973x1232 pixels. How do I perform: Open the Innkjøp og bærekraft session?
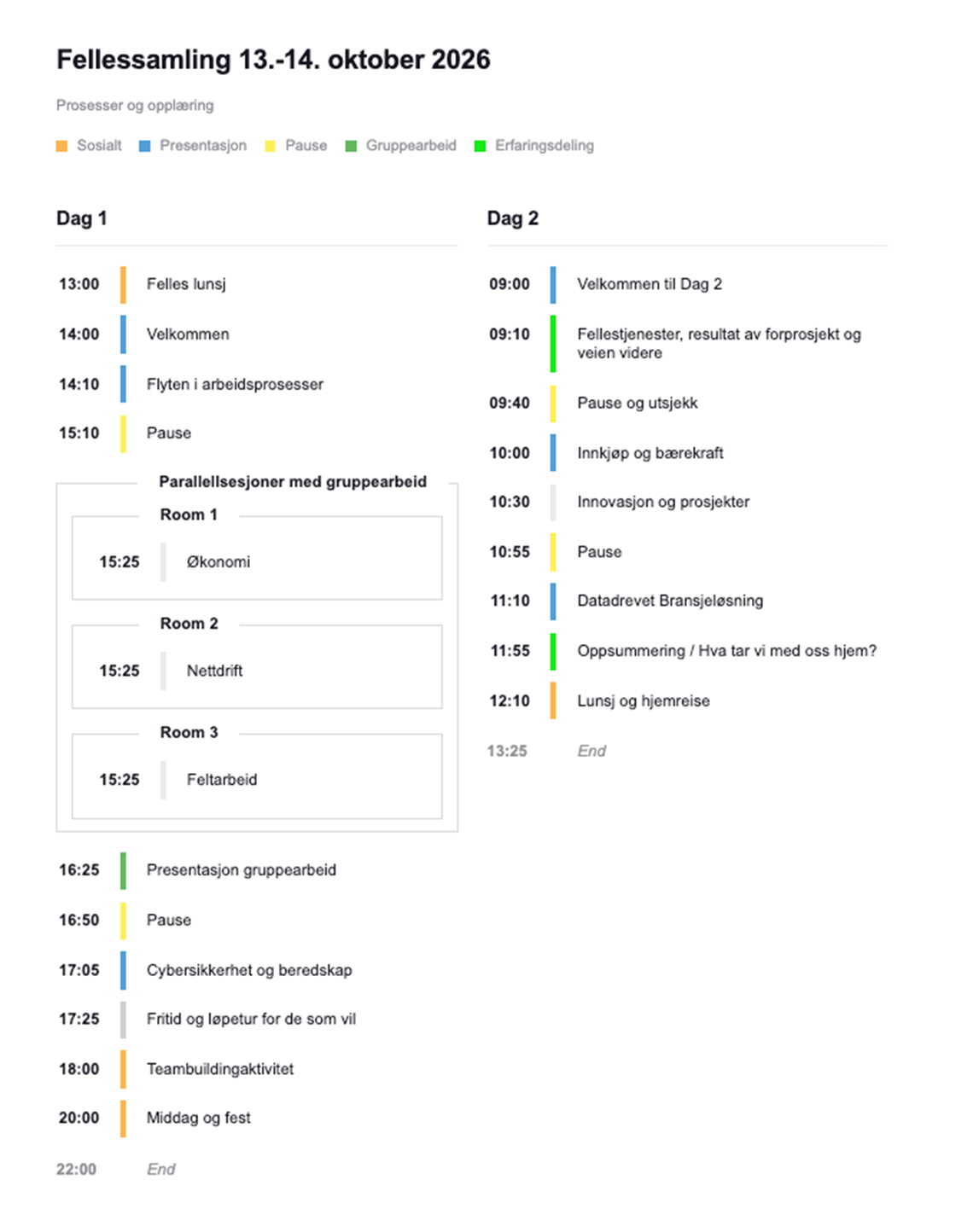click(650, 453)
